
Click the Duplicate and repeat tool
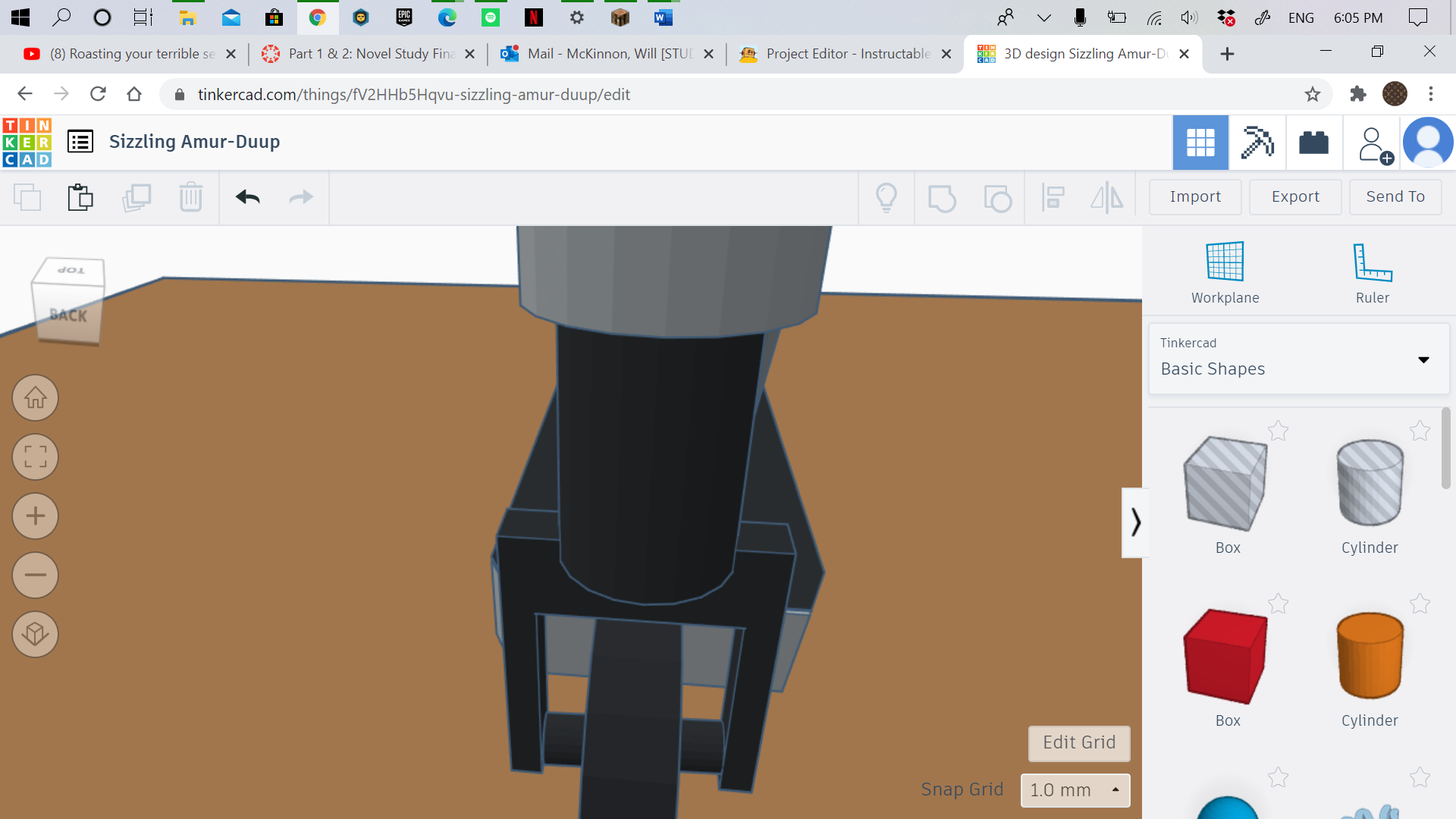click(136, 197)
